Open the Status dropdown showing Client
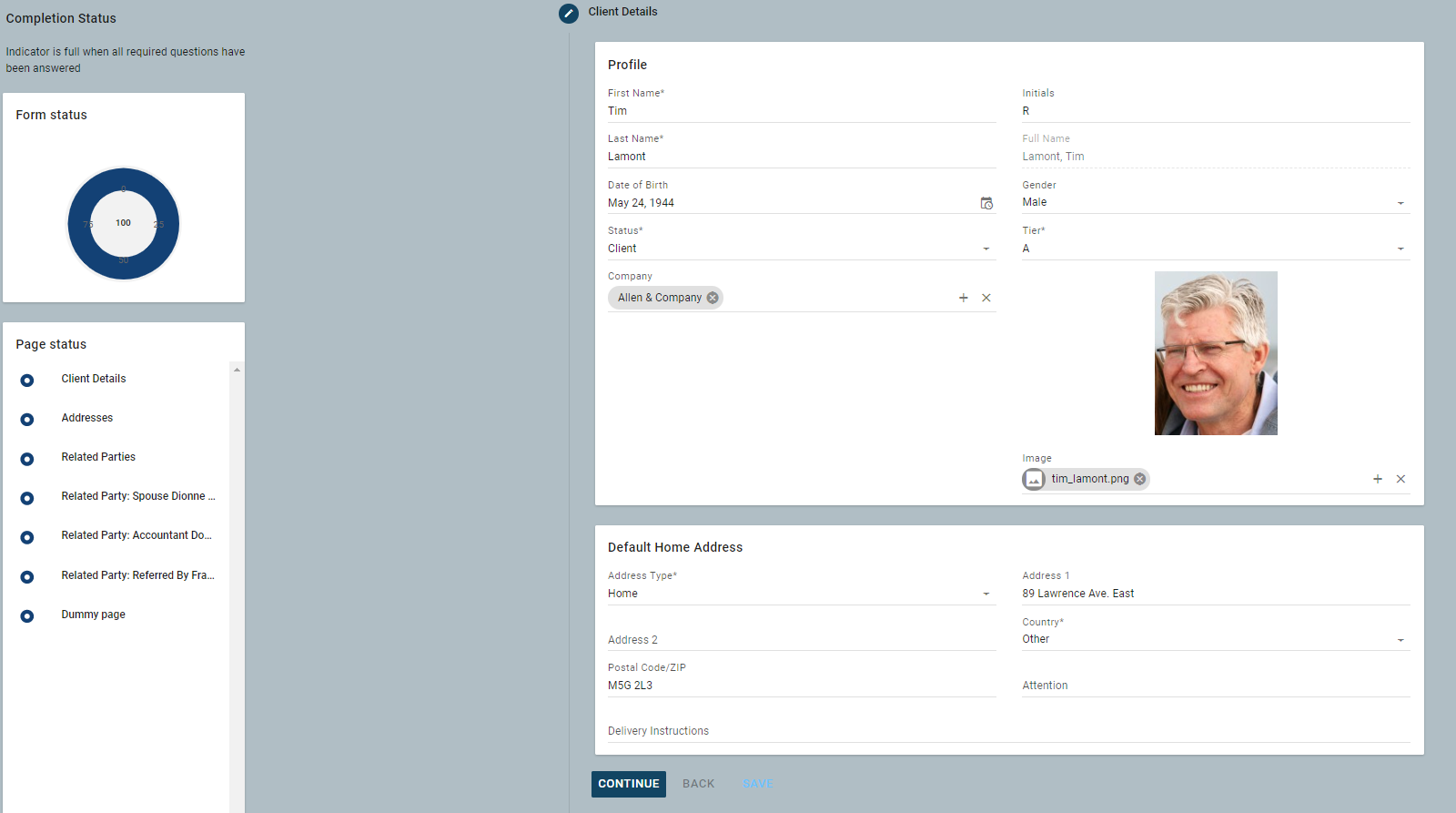Image resolution: width=1456 pixels, height=813 pixels. 986,249
